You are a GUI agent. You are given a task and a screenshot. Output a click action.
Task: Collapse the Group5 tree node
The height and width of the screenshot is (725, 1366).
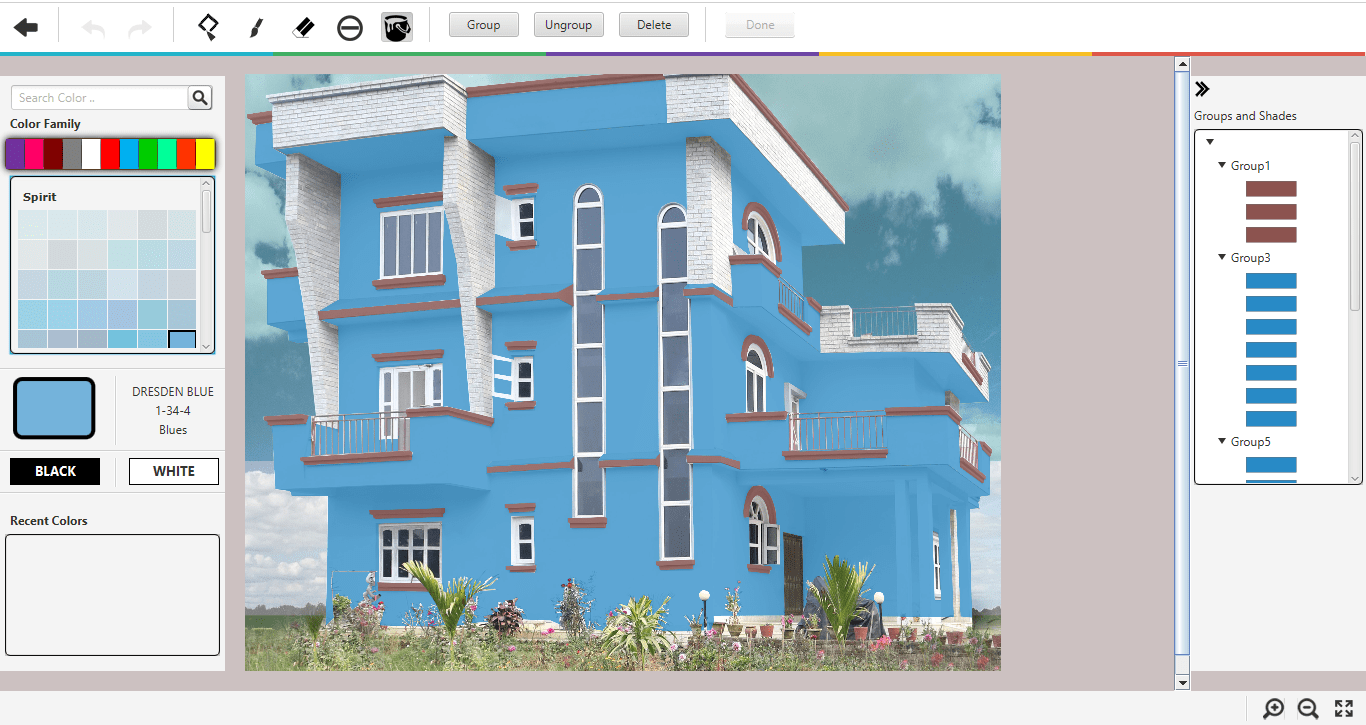point(1222,441)
